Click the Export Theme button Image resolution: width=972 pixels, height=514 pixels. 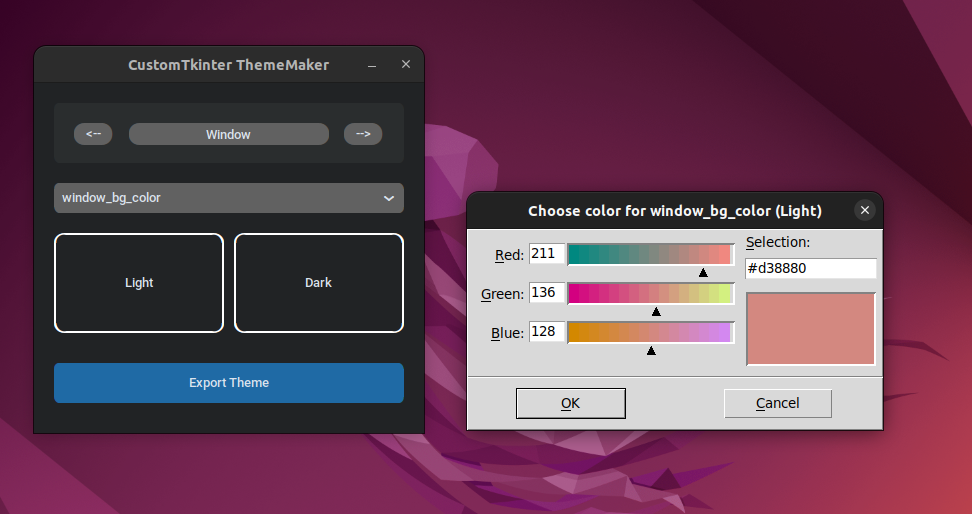click(229, 383)
